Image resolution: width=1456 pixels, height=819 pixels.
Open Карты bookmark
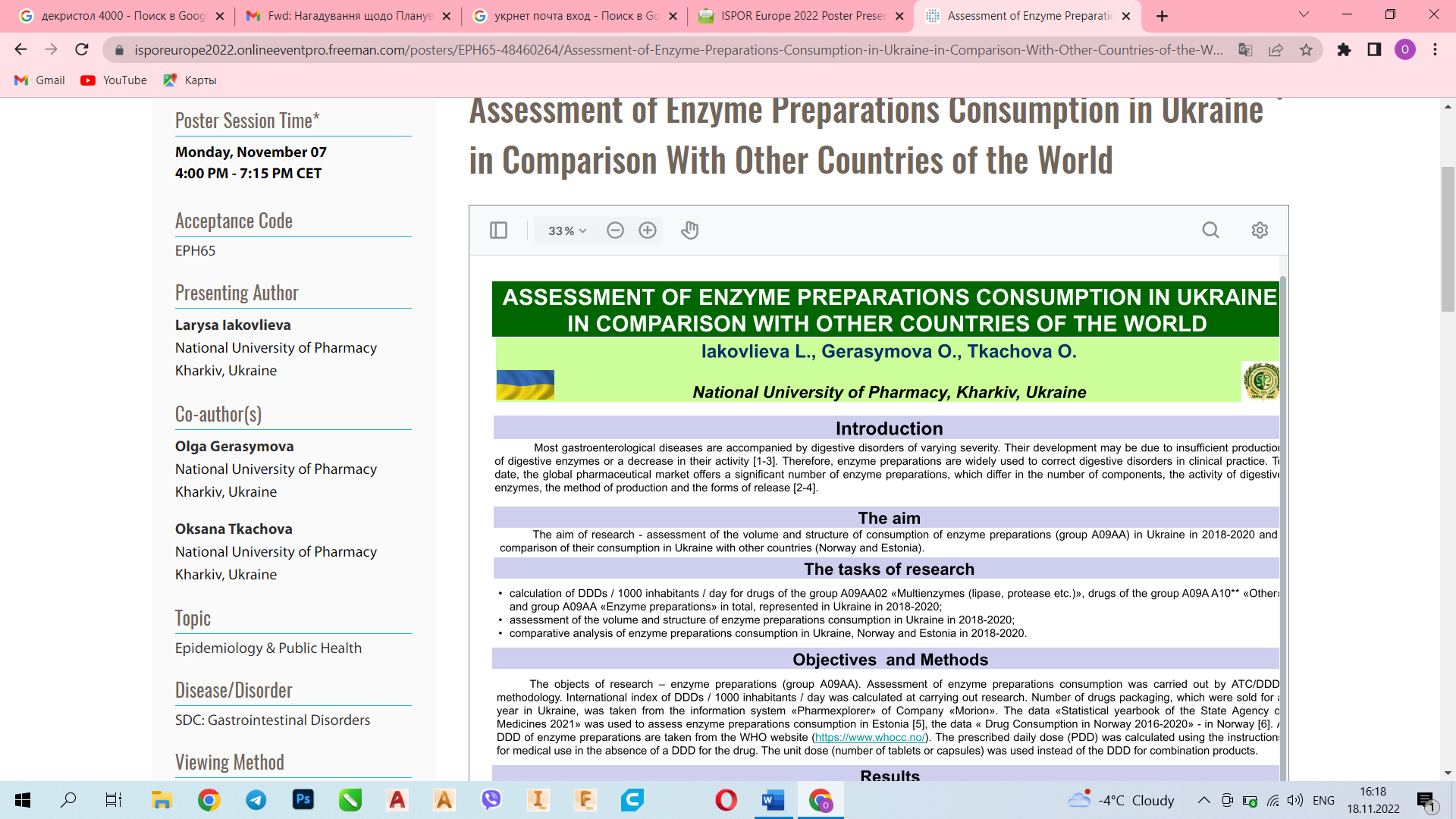(190, 80)
